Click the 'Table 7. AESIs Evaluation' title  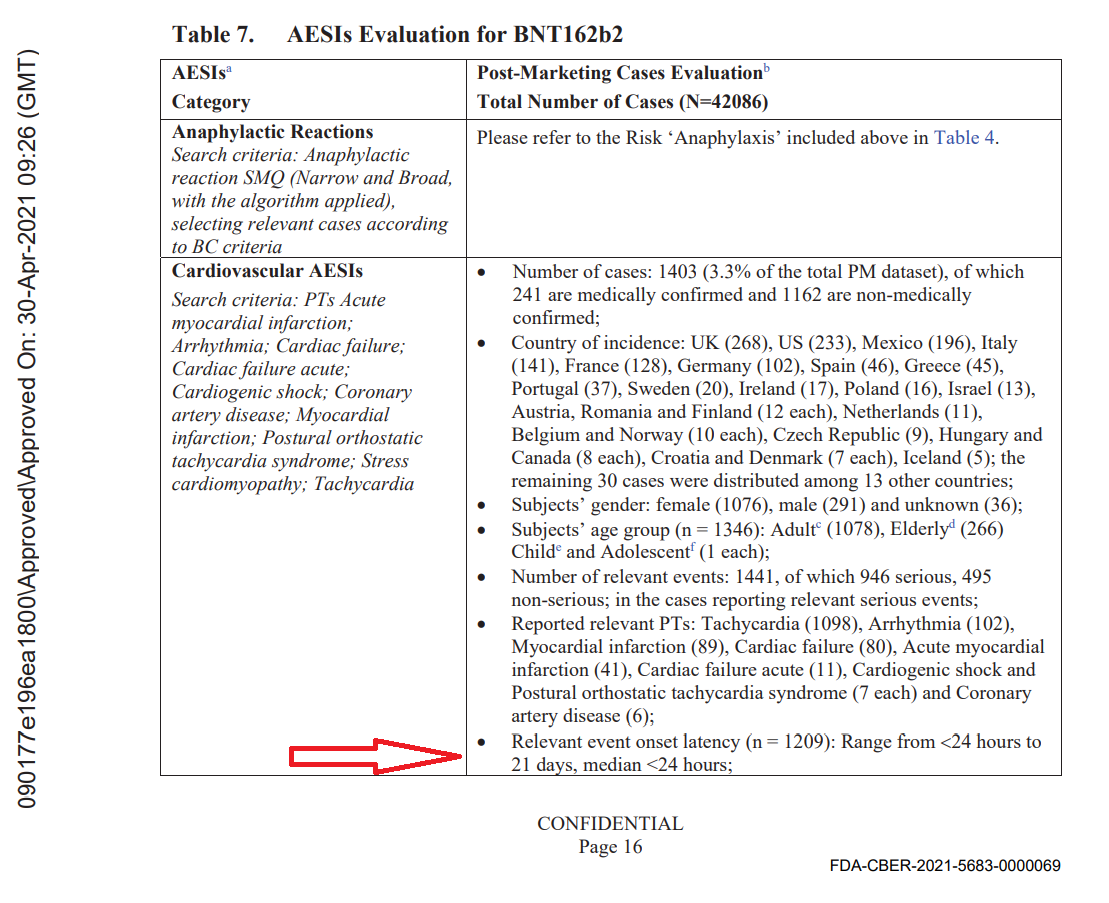click(397, 34)
